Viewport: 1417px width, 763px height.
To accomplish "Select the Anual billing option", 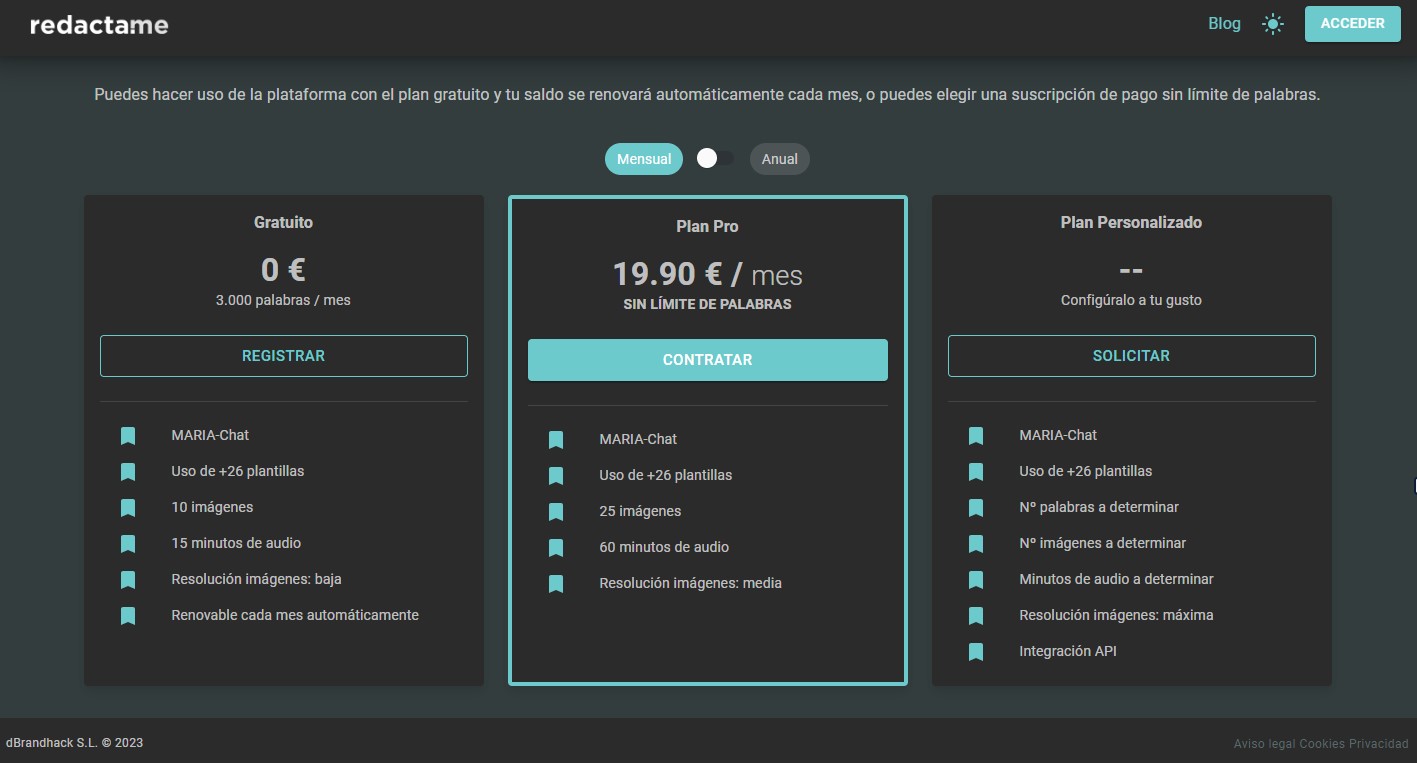I will [x=779, y=159].
